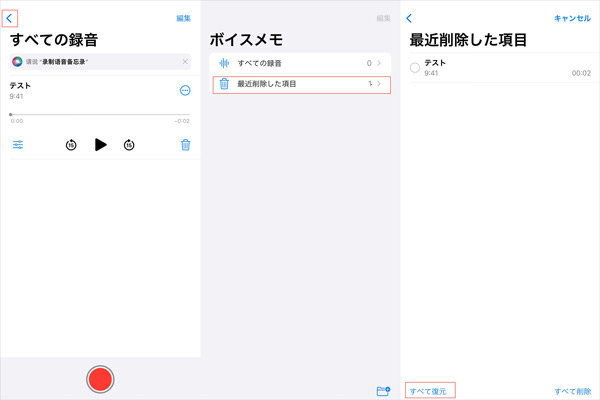Skip forward 15 seconds
Viewport: 600px width, 400px height.
[x=129, y=145]
